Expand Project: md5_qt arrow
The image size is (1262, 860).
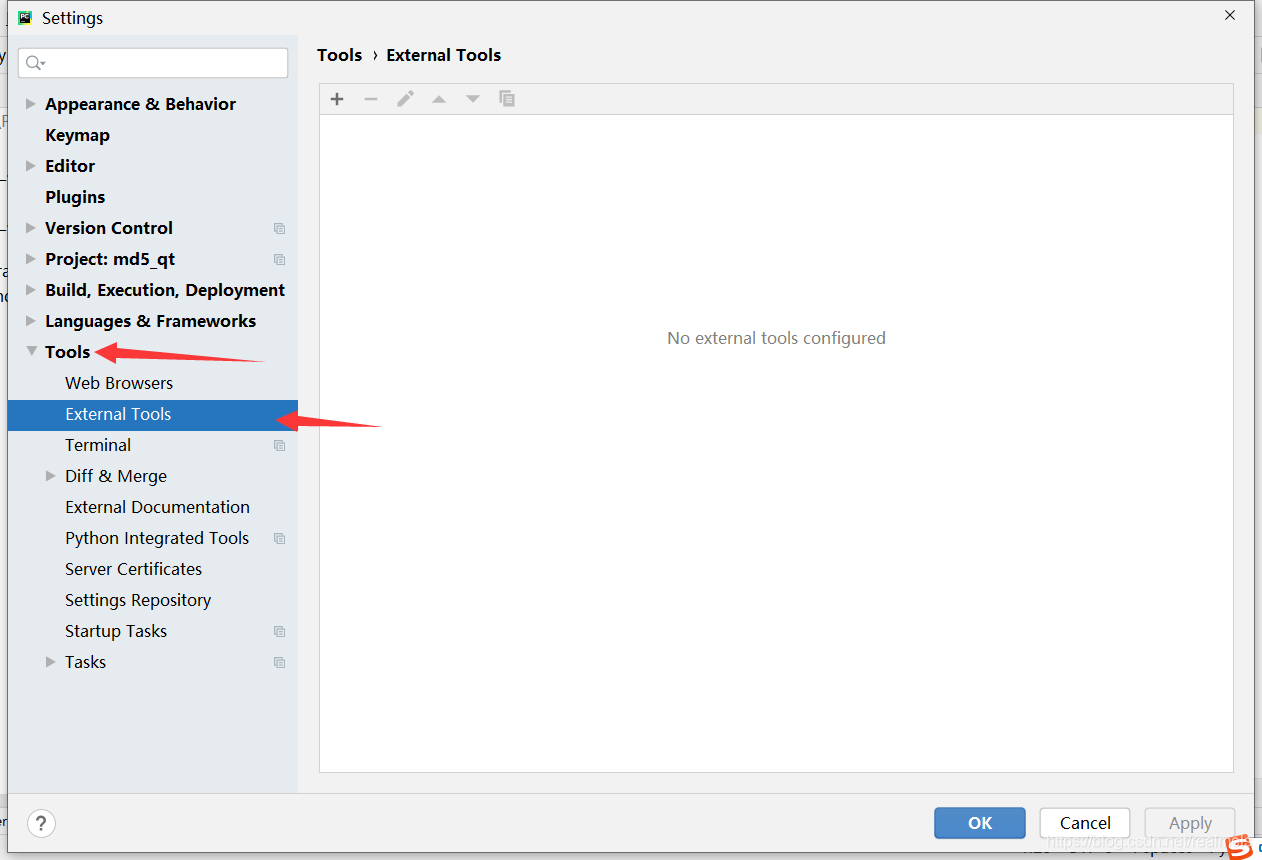pos(31,259)
